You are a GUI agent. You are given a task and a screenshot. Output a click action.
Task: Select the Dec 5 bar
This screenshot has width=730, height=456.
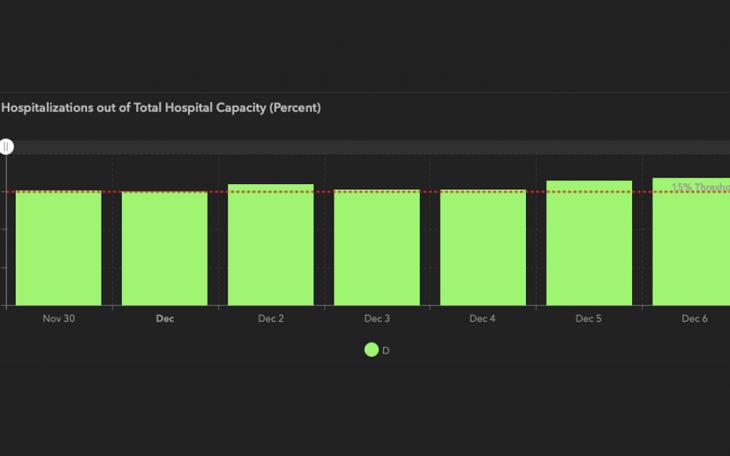[x=589, y=243]
